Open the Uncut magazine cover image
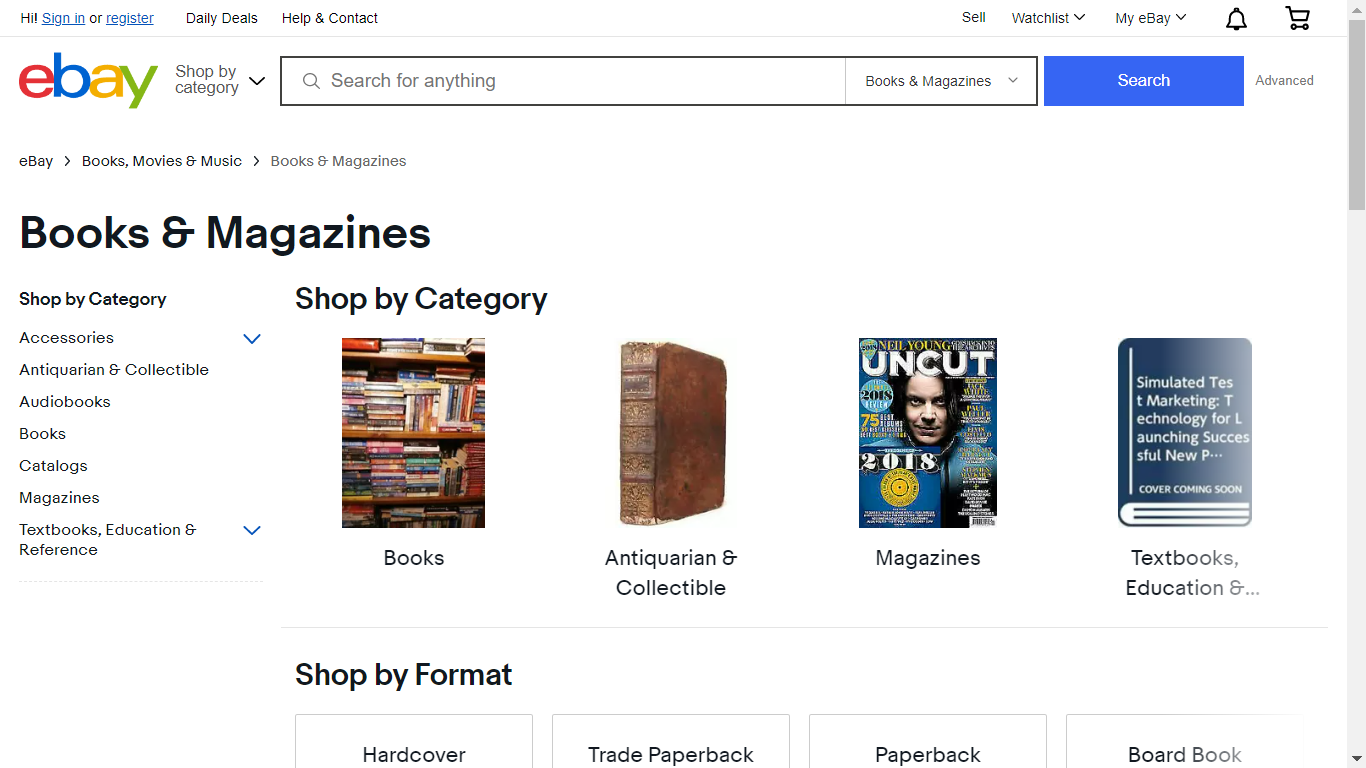The height and width of the screenshot is (768, 1366). click(x=927, y=432)
